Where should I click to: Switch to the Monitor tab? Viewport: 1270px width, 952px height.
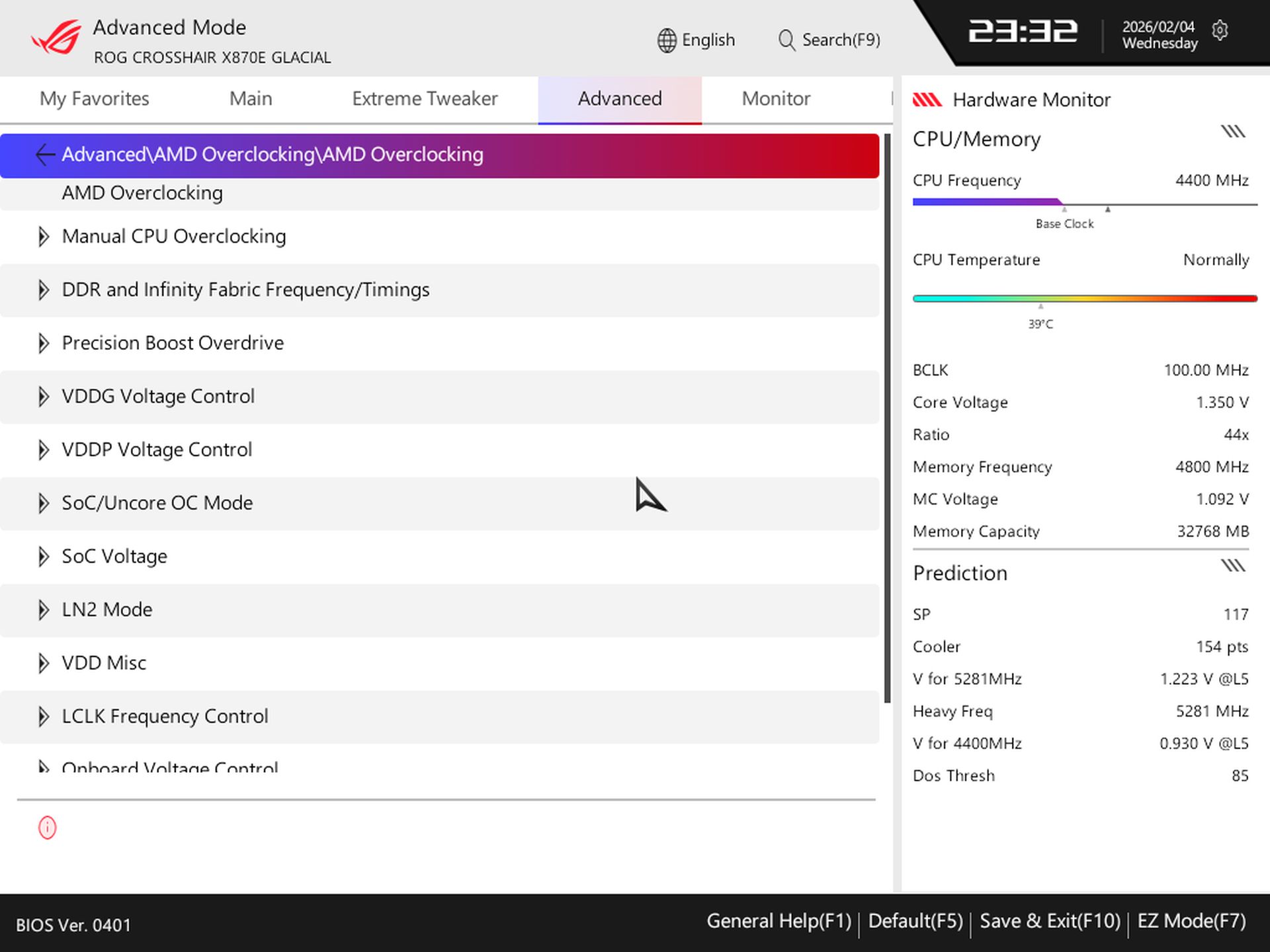(775, 99)
